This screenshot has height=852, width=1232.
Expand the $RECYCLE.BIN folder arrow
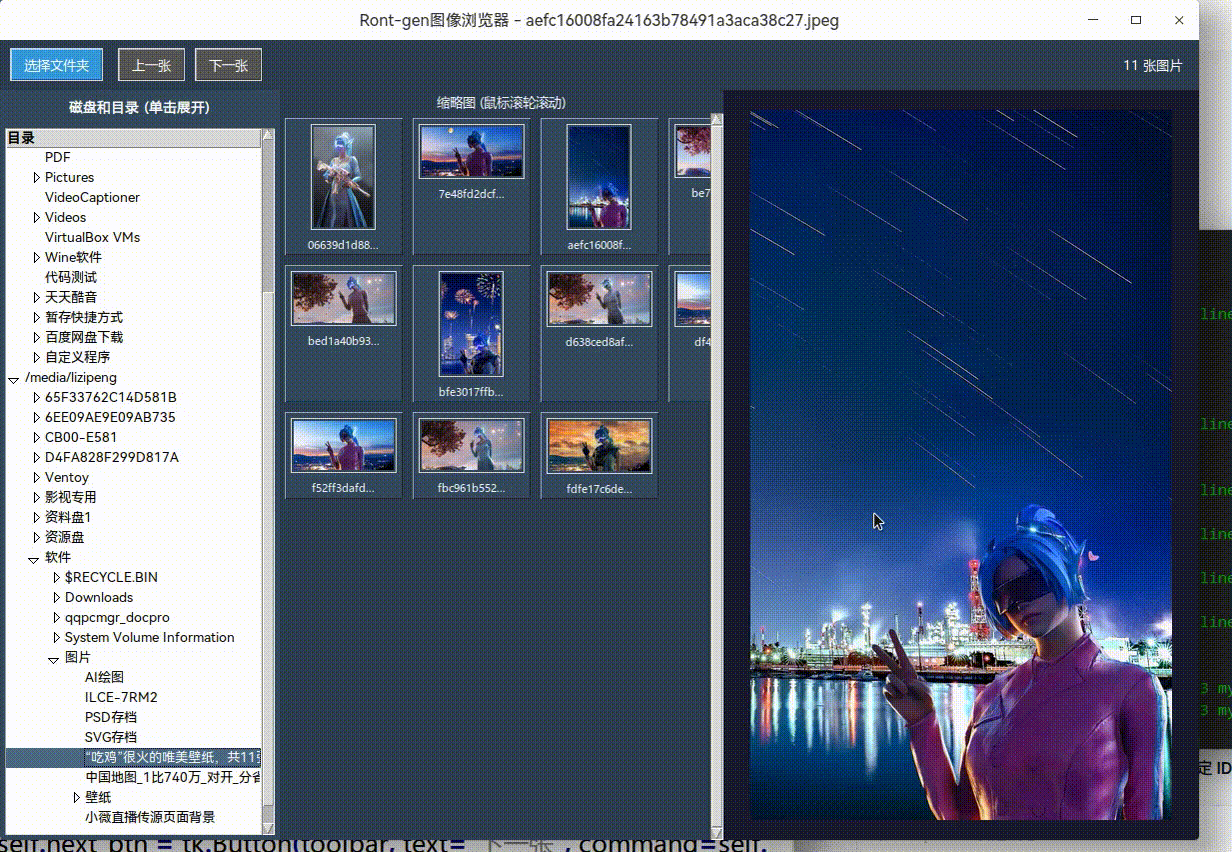click(57, 577)
